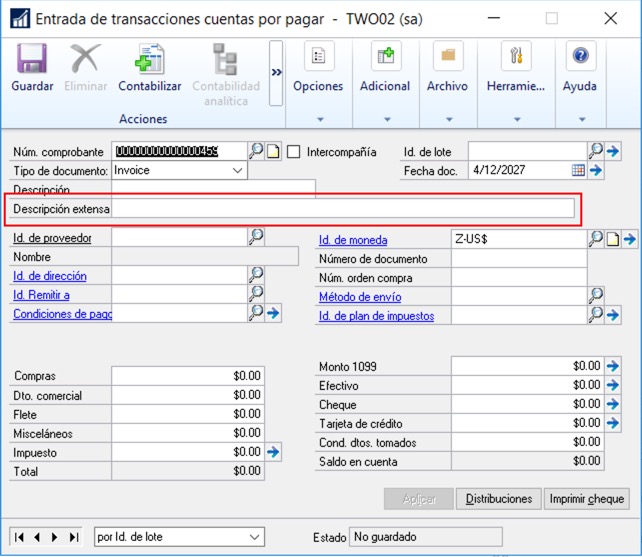
Task: Click the Impuesto expansion arrow
Action: (x=273, y=452)
